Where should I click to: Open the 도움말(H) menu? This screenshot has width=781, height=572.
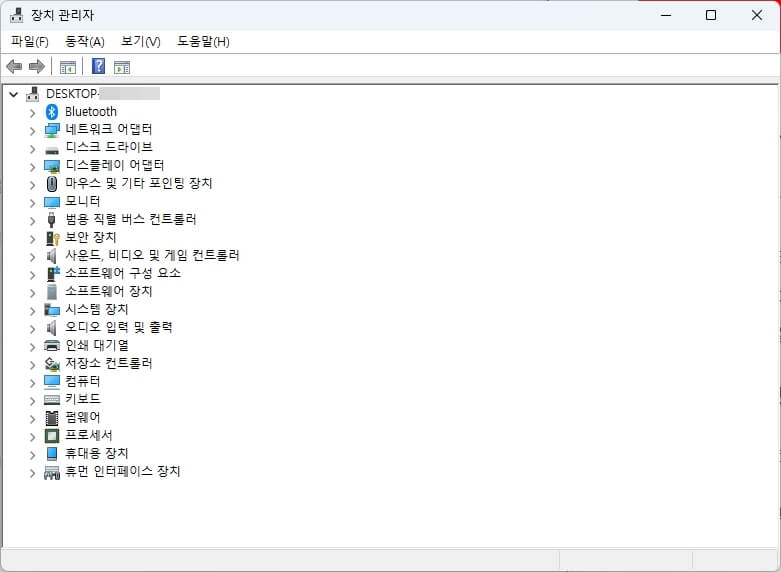coord(203,41)
